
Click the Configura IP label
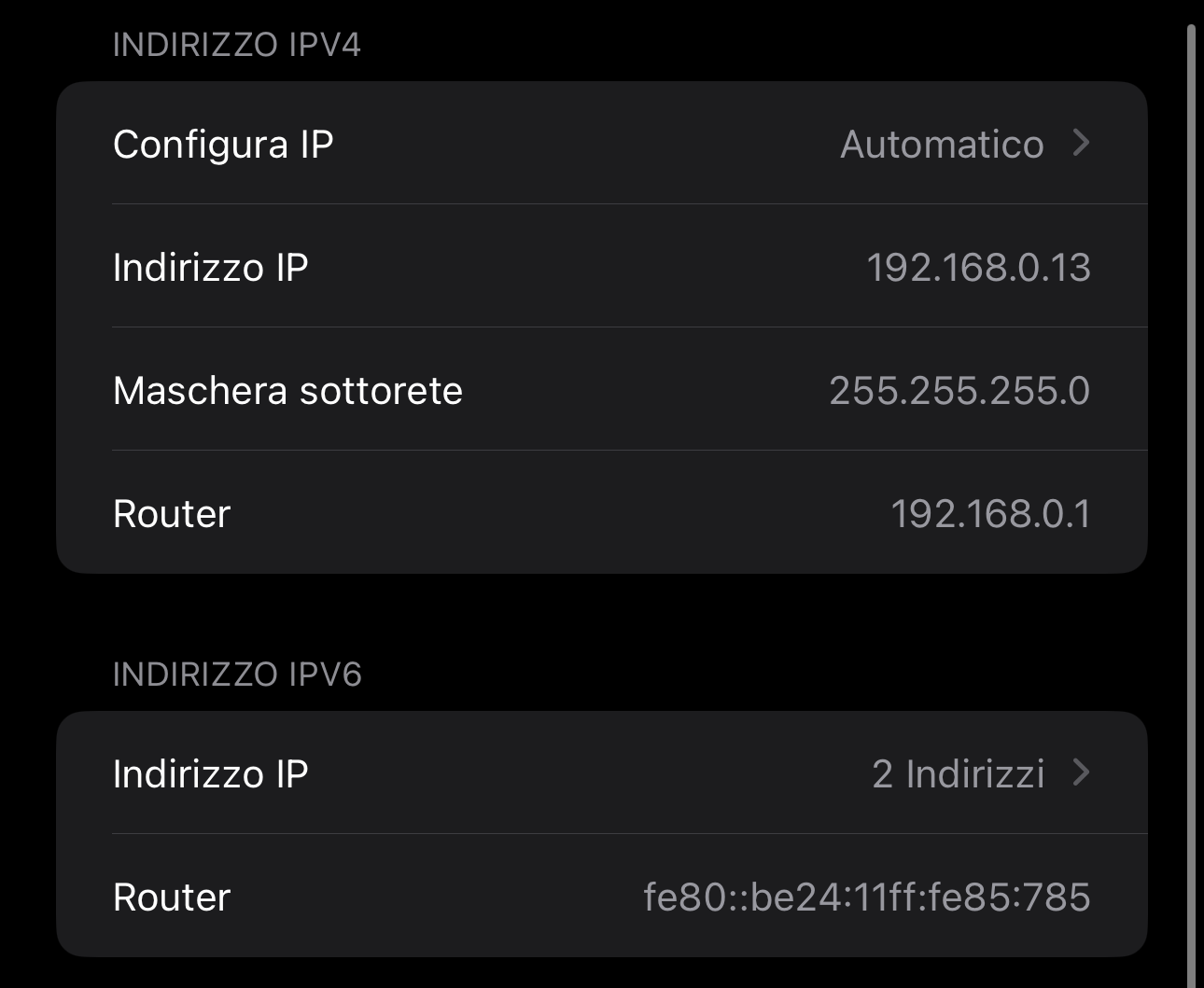(223, 145)
